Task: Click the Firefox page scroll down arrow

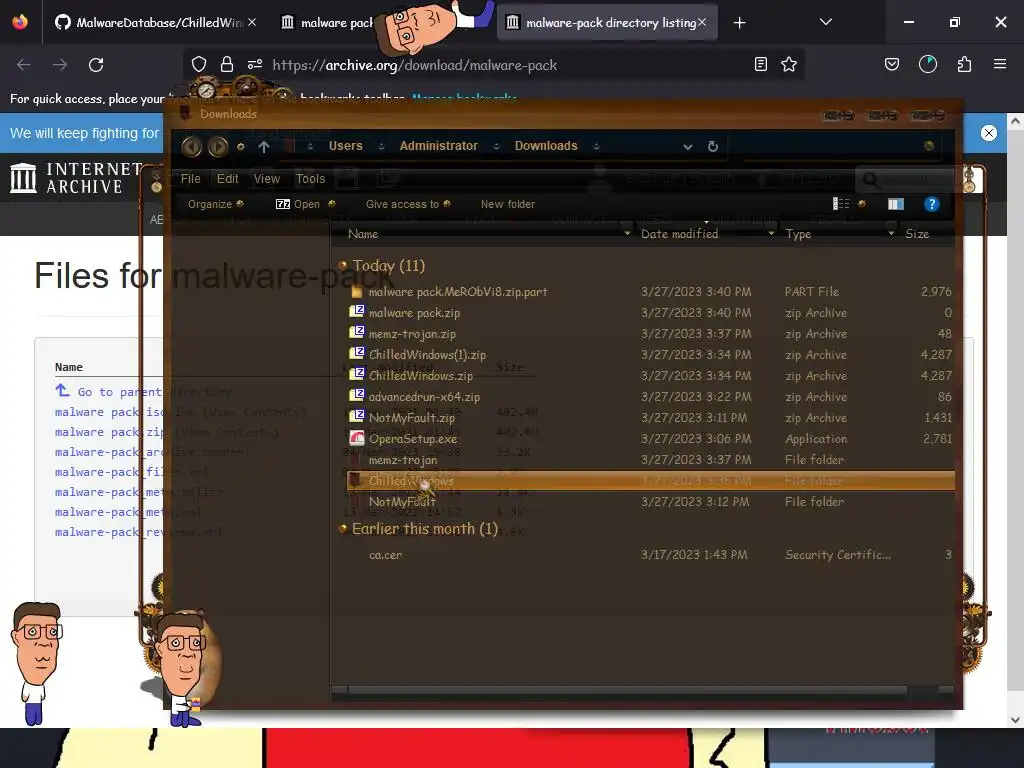Action: click(1014, 719)
